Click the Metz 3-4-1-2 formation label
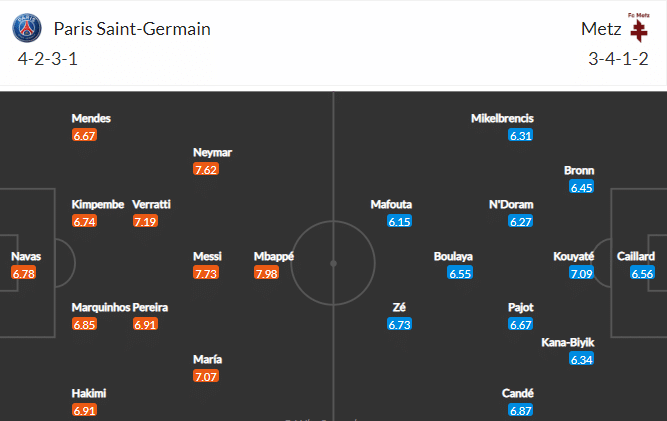This screenshot has width=667, height=421. 618,59
